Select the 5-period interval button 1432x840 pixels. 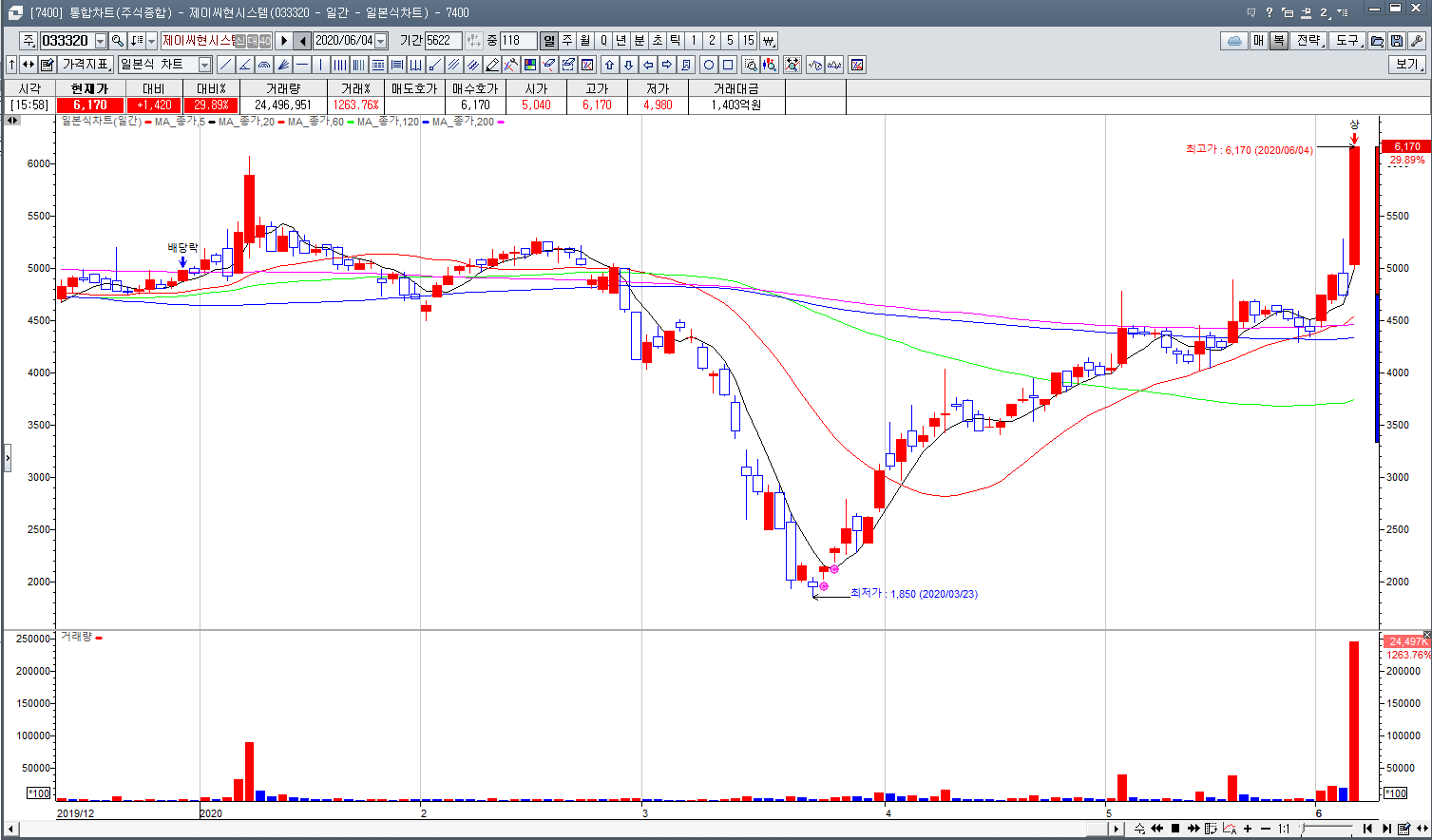point(730,41)
